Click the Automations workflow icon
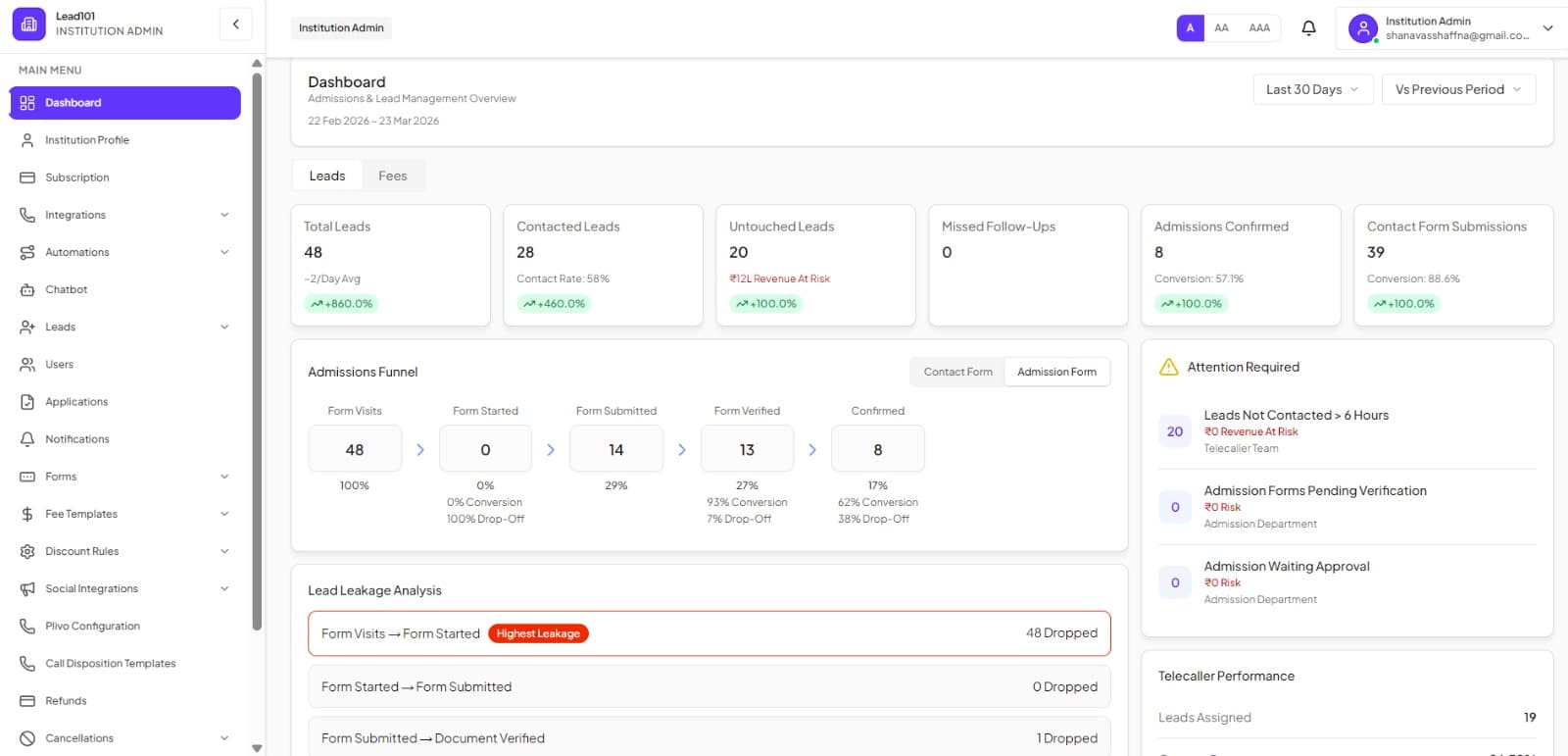 [27, 252]
